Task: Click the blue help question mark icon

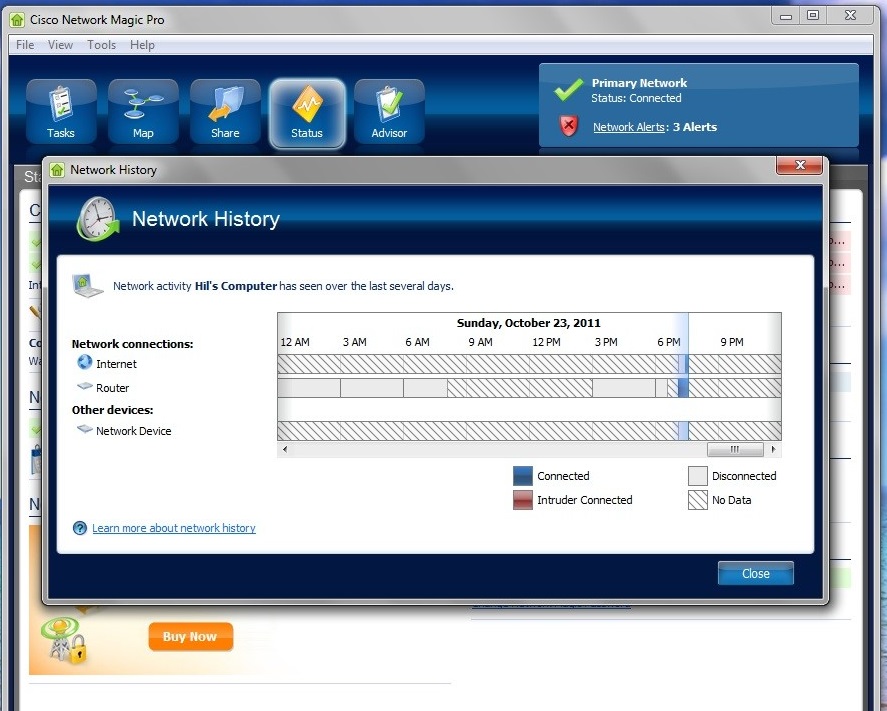Action: tap(80, 528)
